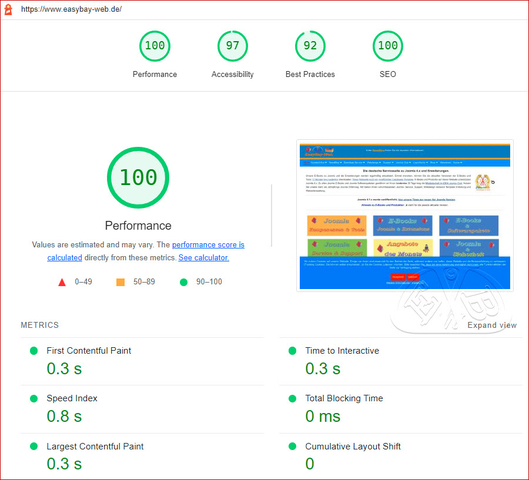Open the Accessibility score gauge 97
The height and width of the screenshot is (480, 529).
(232, 46)
